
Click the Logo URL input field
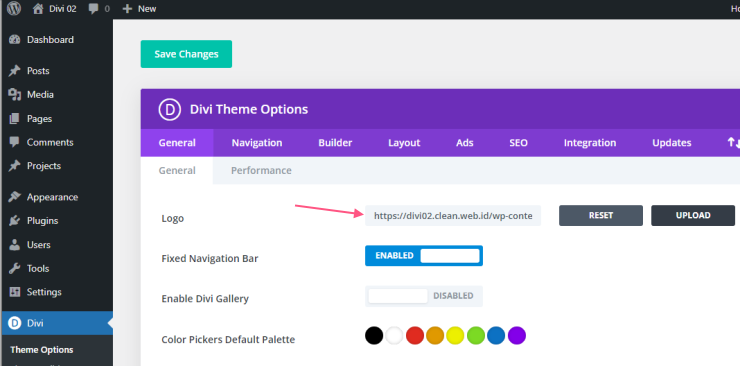click(x=453, y=216)
